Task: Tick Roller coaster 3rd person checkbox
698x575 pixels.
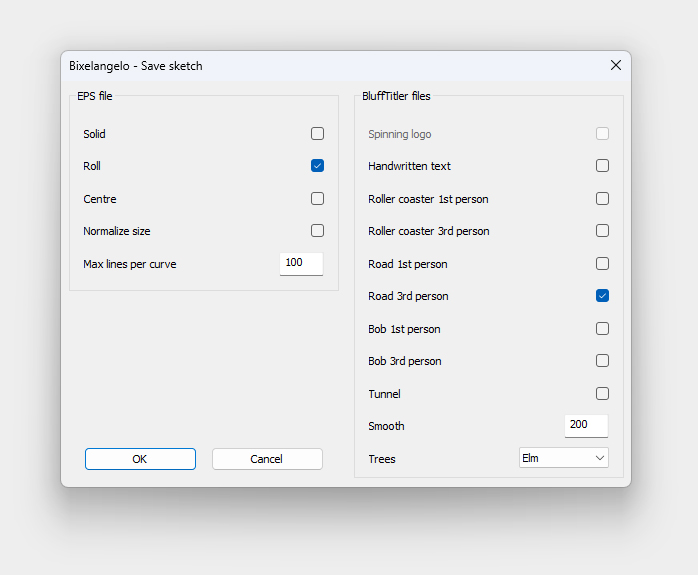Action: point(602,231)
